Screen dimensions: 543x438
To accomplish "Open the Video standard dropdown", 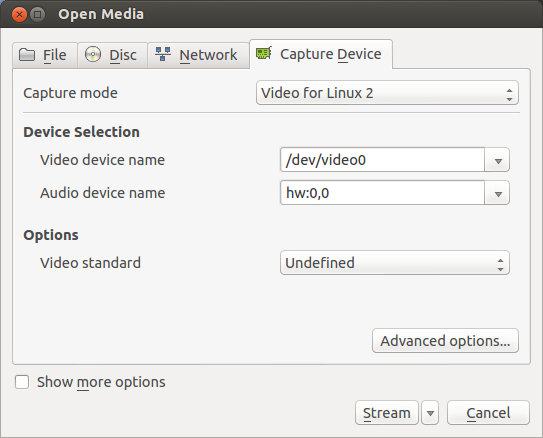I will pyautogui.click(x=395, y=263).
